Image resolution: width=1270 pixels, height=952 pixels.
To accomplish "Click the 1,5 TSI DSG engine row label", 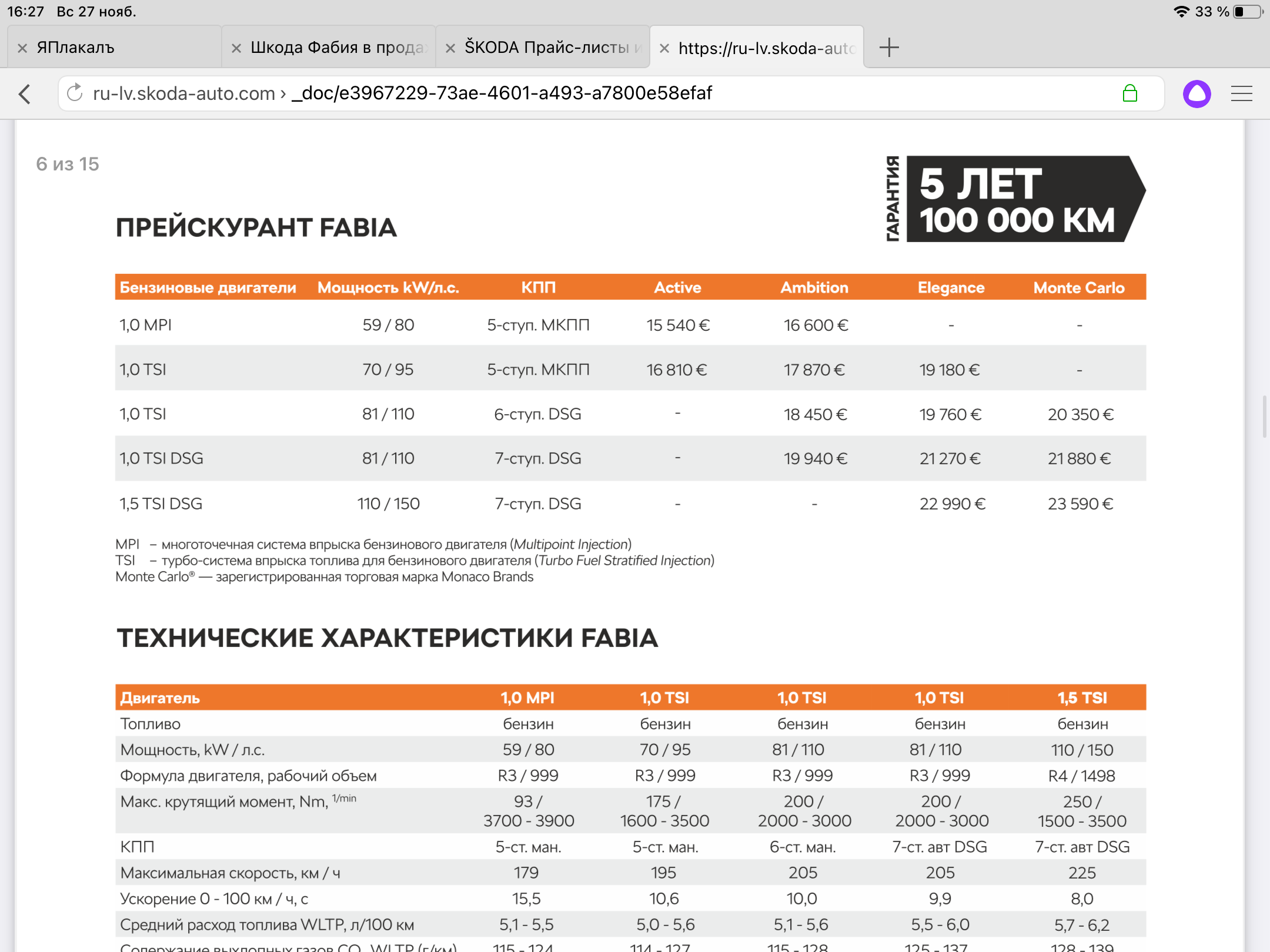I will (x=161, y=504).
